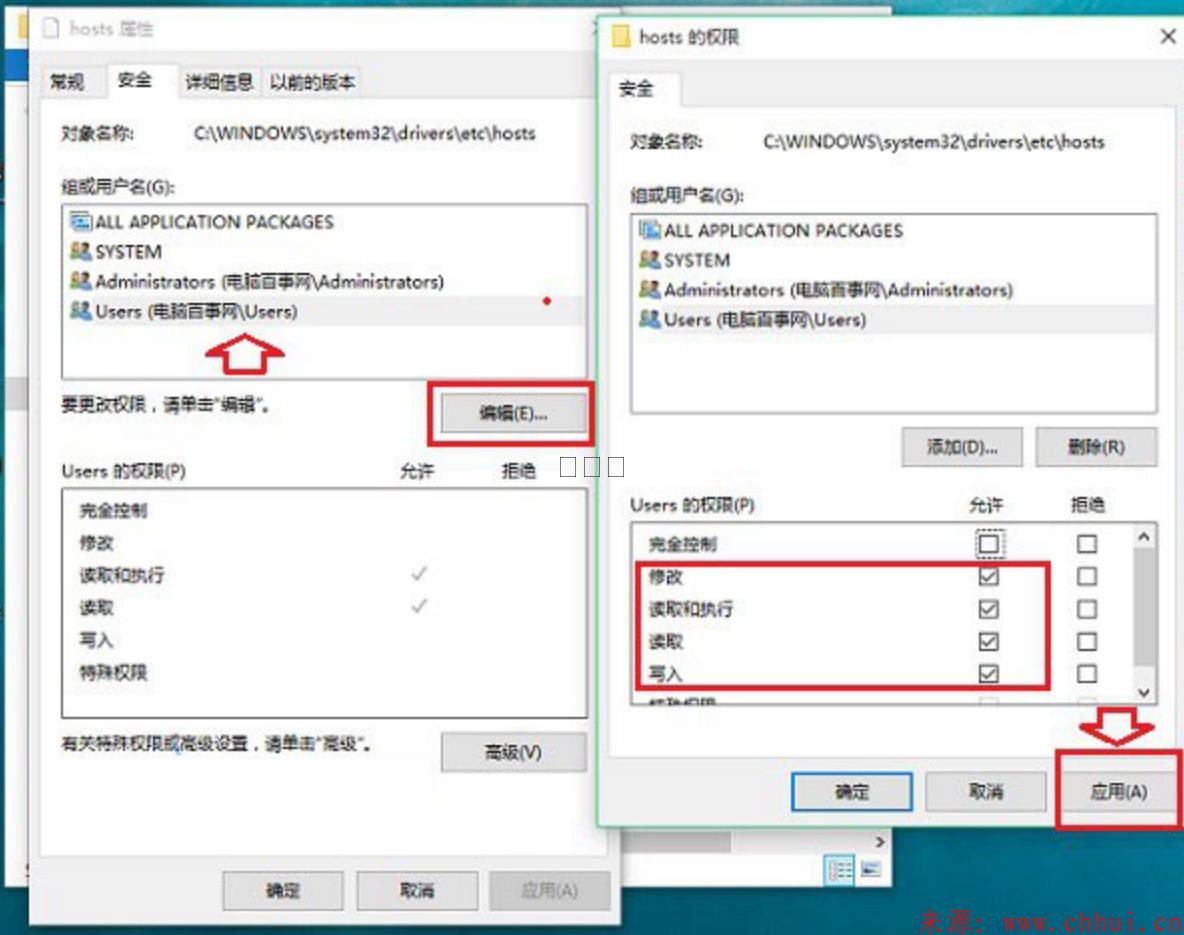1184x935 pixels.
Task: Open the 常规 tab
Action: 66,82
